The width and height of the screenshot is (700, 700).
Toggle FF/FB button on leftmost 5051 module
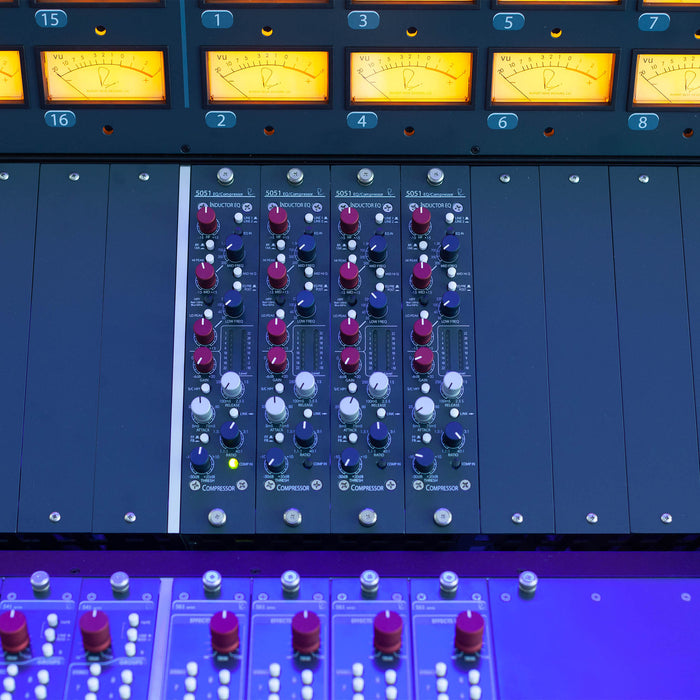point(204,438)
